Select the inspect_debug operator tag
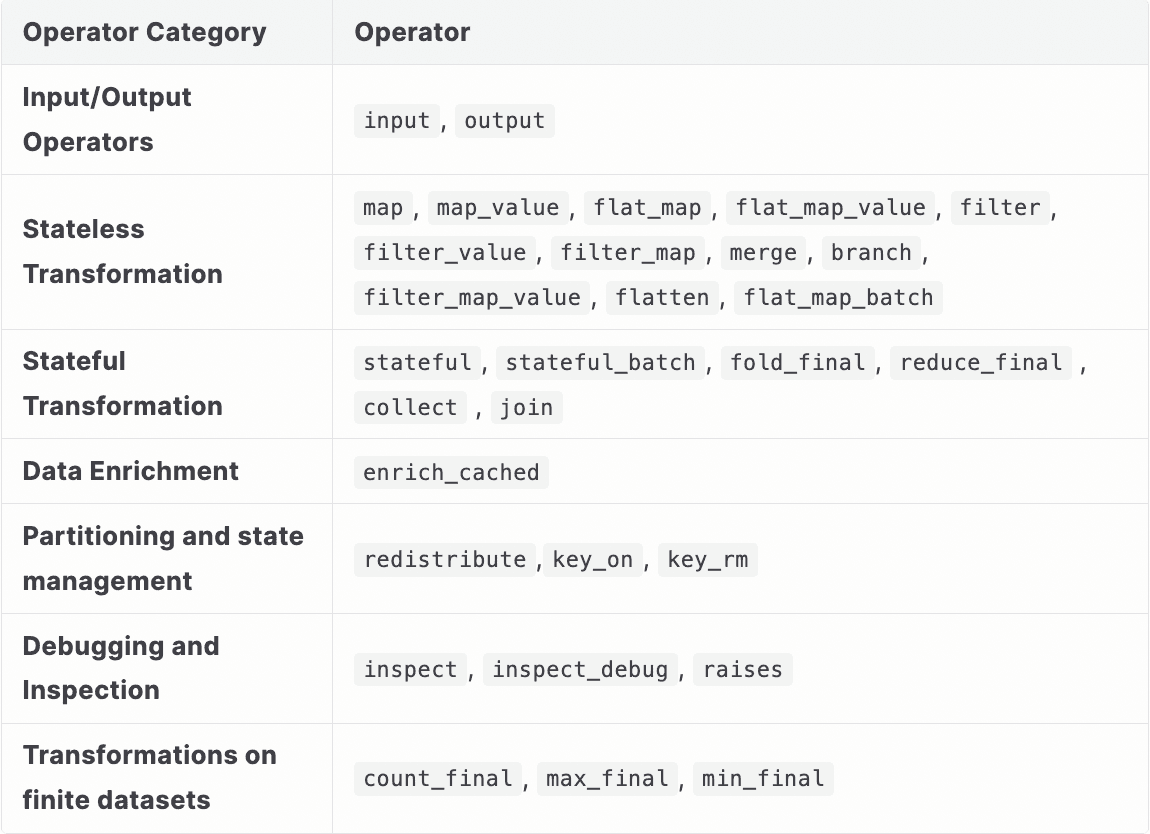The width and height of the screenshot is (1150, 834). [x=580, y=669]
